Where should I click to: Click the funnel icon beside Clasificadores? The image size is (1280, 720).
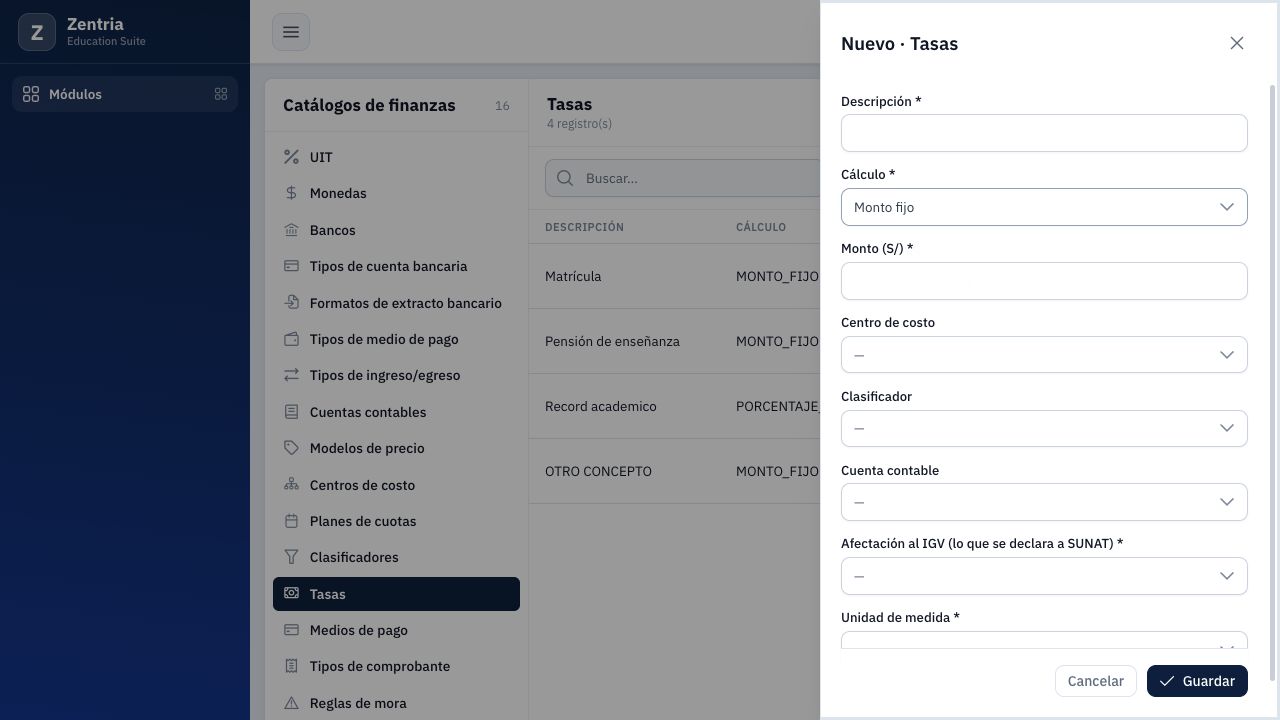tap(291, 557)
